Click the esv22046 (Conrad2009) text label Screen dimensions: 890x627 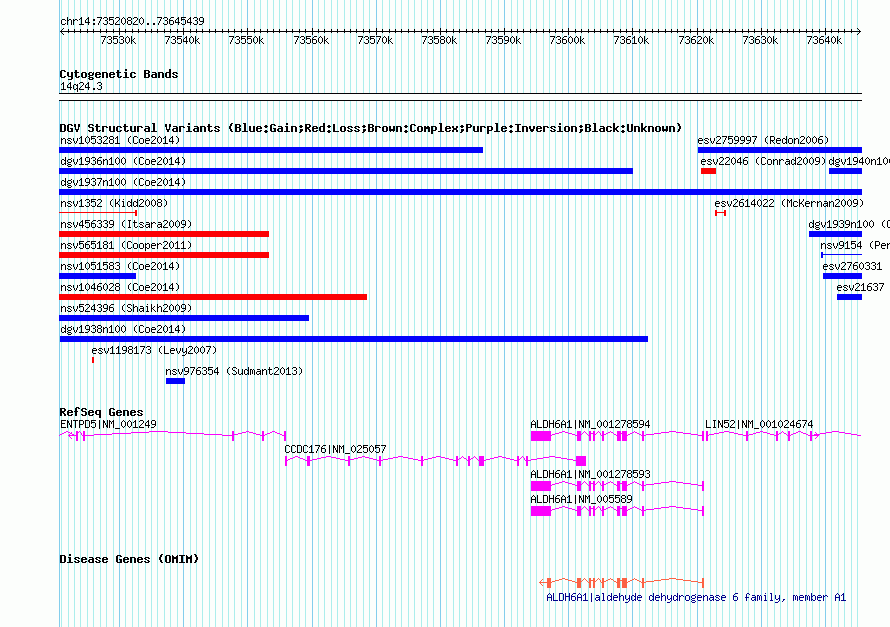[x=763, y=162]
